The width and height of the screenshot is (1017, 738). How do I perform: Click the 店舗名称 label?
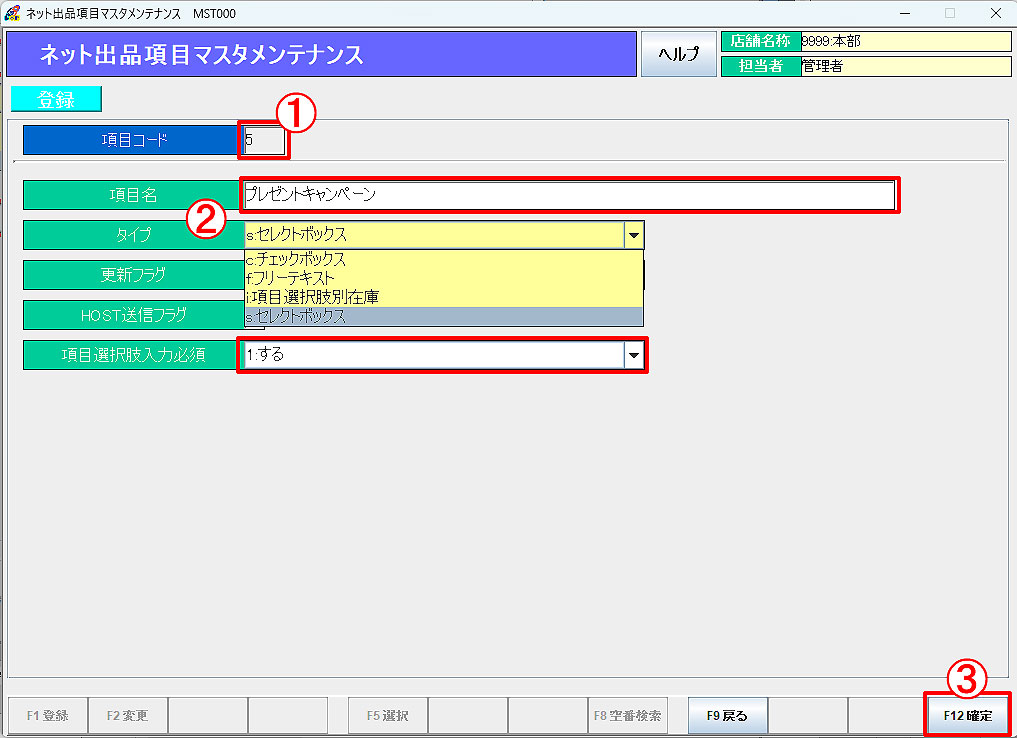[x=761, y=42]
